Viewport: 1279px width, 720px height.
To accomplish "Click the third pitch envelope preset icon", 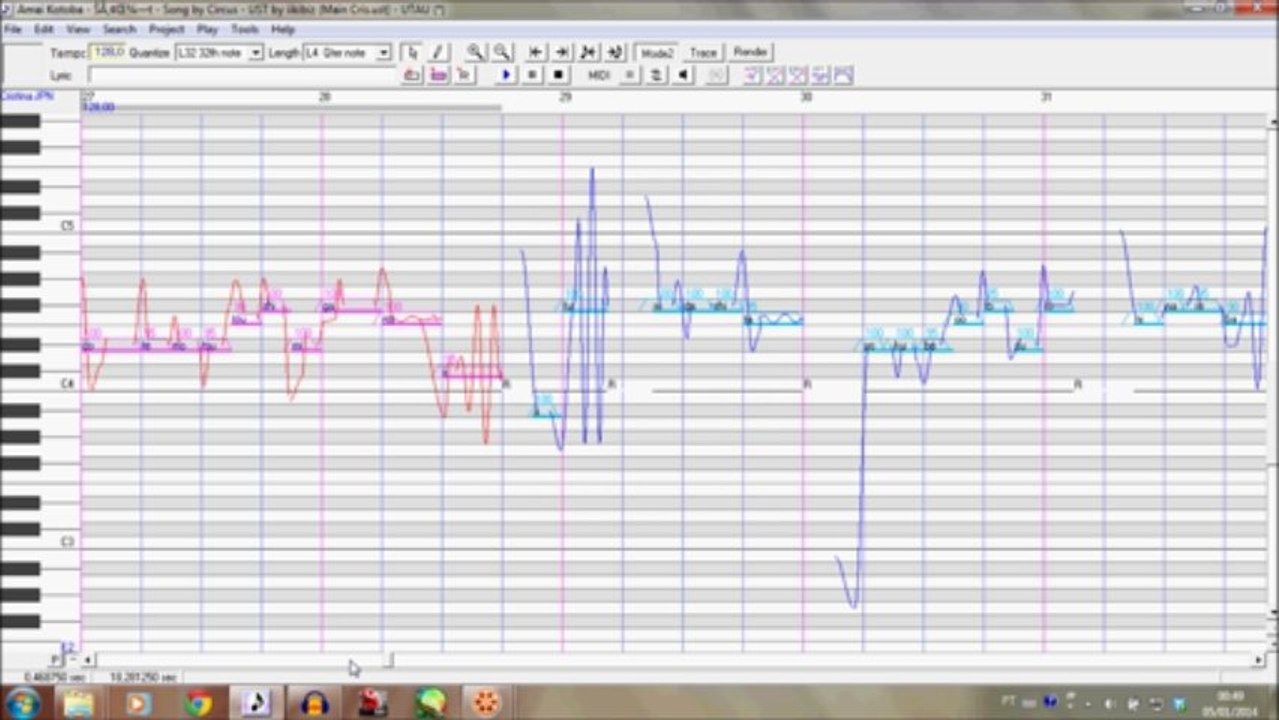I will (798, 75).
